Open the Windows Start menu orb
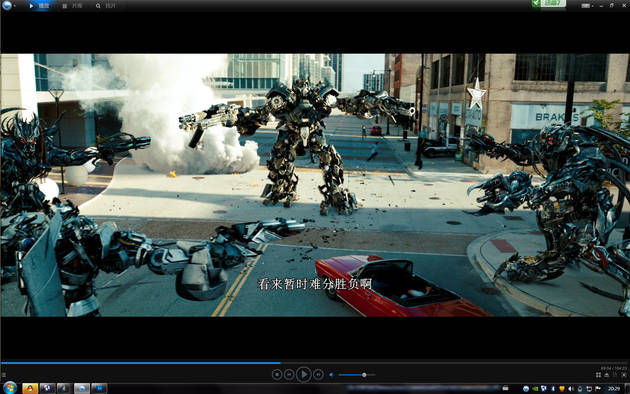 click(10, 388)
